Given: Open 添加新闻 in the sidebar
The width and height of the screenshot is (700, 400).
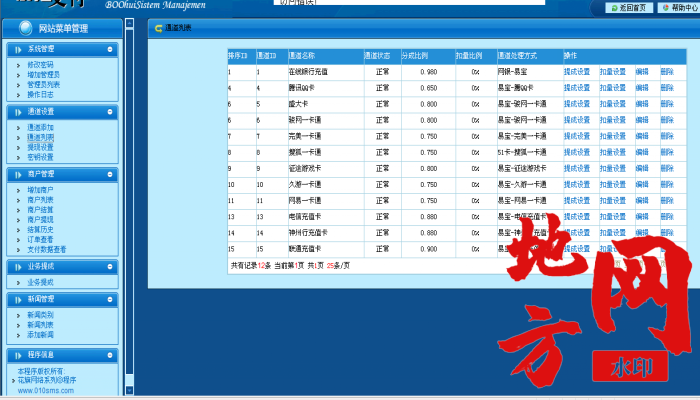Looking at the screenshot, I should pyautogui.click(x=40, y=334).
